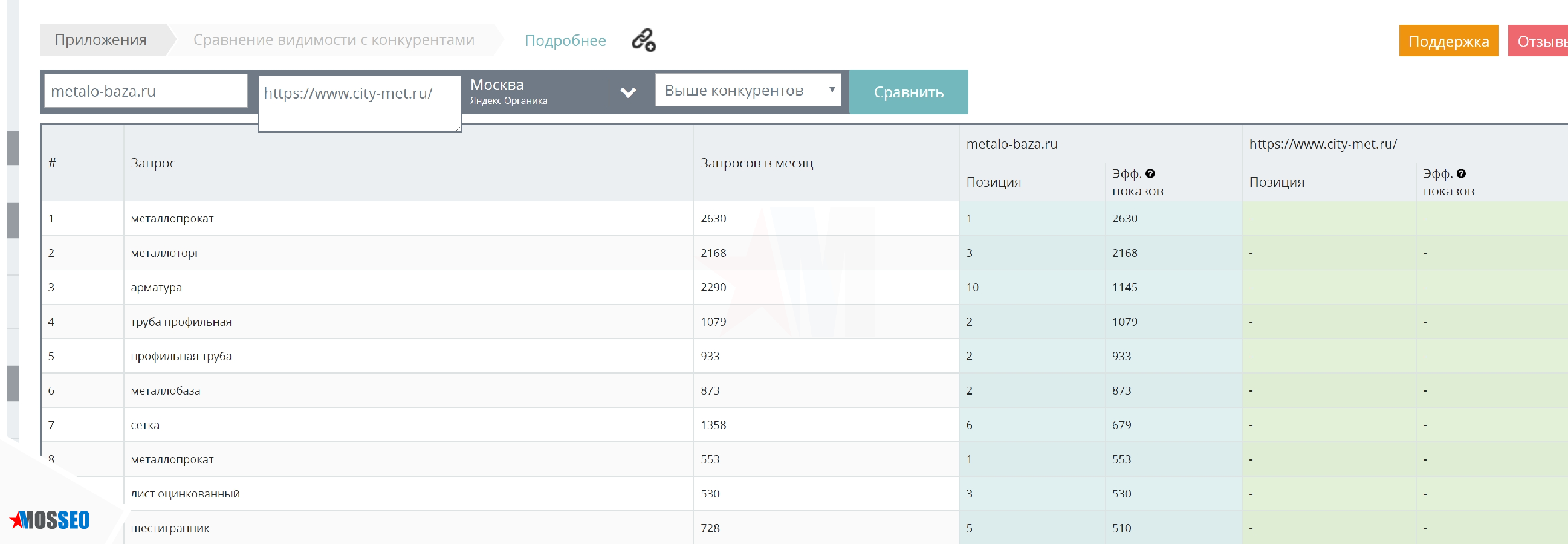Click the MOSSEO logo
This screenshot has width=1568, height=544.
51,520
